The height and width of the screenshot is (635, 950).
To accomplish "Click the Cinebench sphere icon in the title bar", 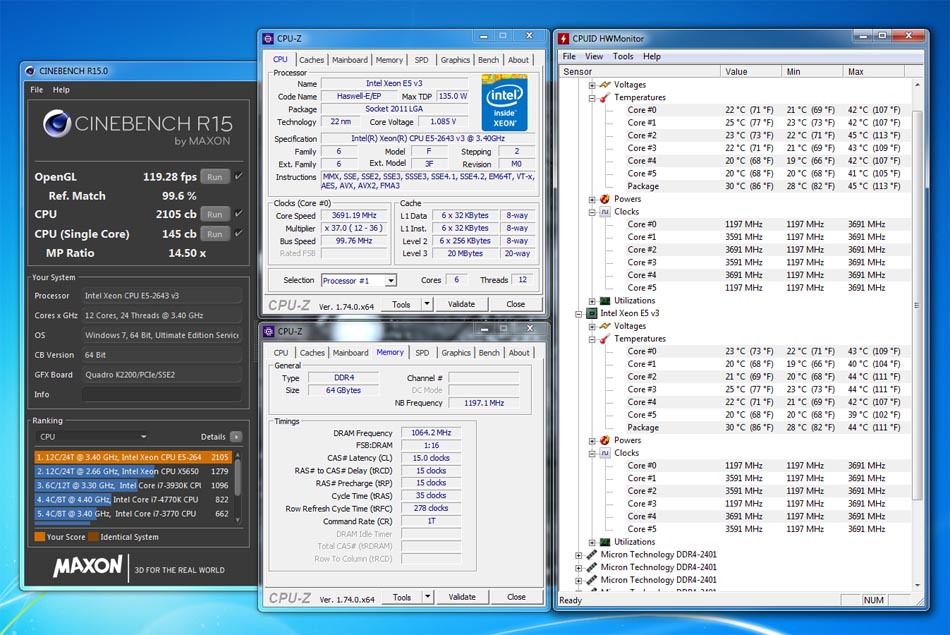I will coord(30,71).
